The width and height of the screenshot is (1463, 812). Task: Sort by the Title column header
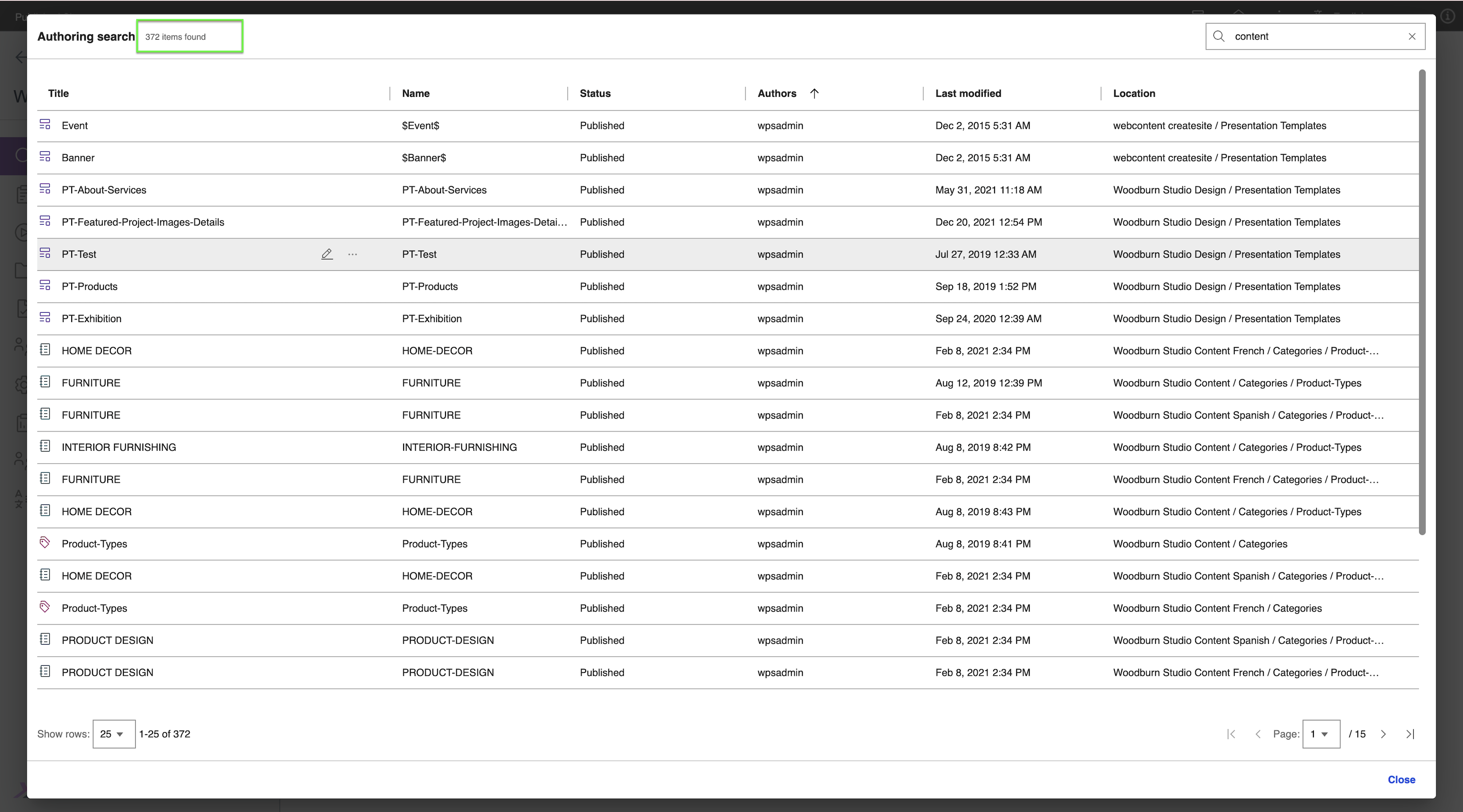coord(58,94)
